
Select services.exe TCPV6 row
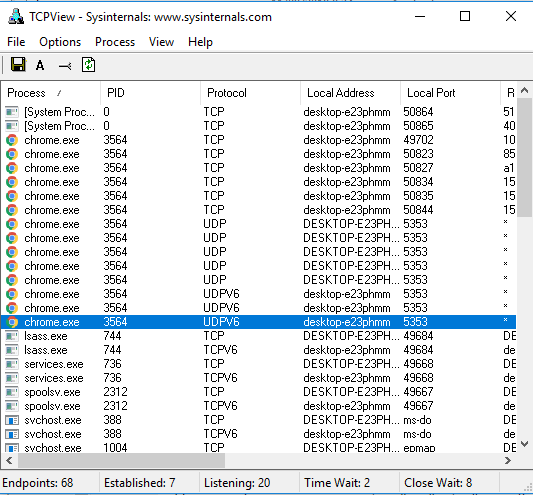pos(258,378)
